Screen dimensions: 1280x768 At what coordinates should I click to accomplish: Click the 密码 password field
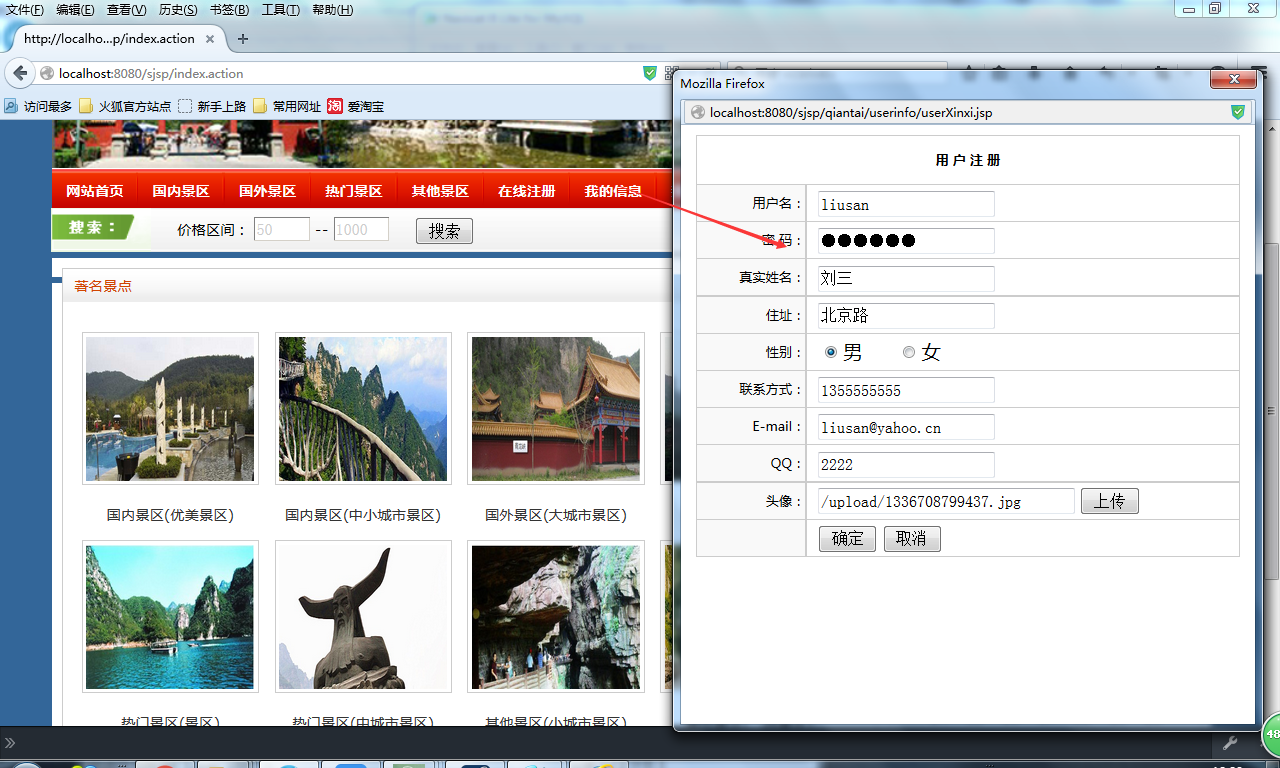click(x=906, y=241)
